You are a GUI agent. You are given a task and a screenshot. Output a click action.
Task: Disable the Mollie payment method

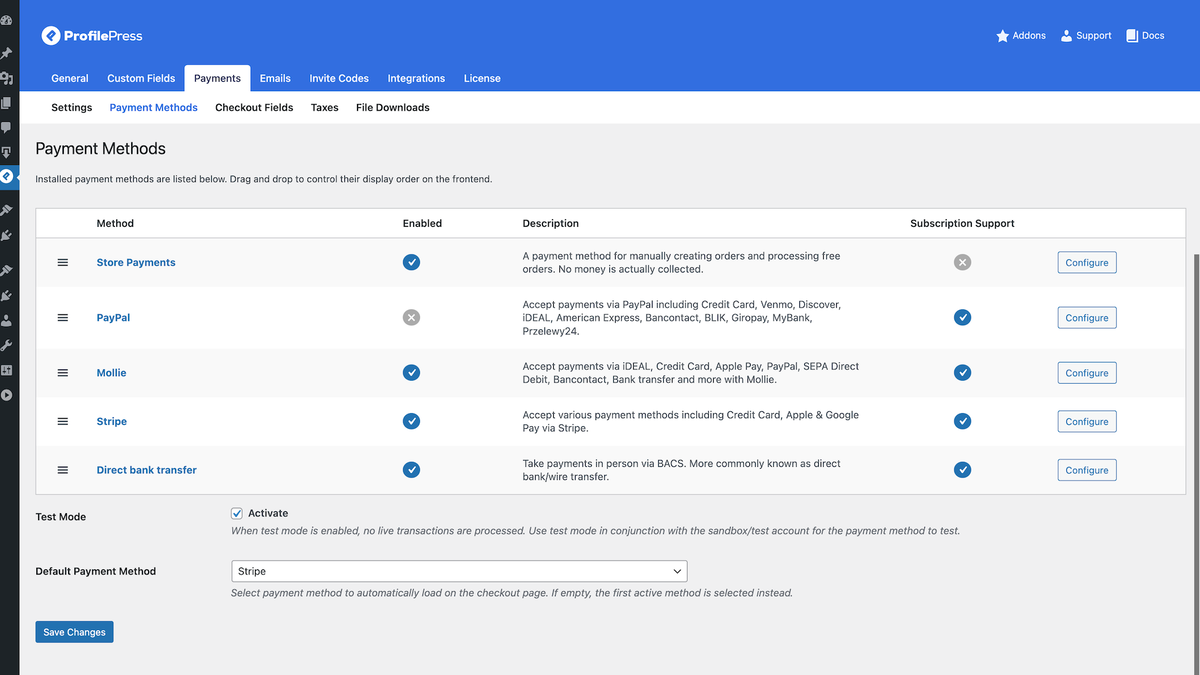coord(411,372)
